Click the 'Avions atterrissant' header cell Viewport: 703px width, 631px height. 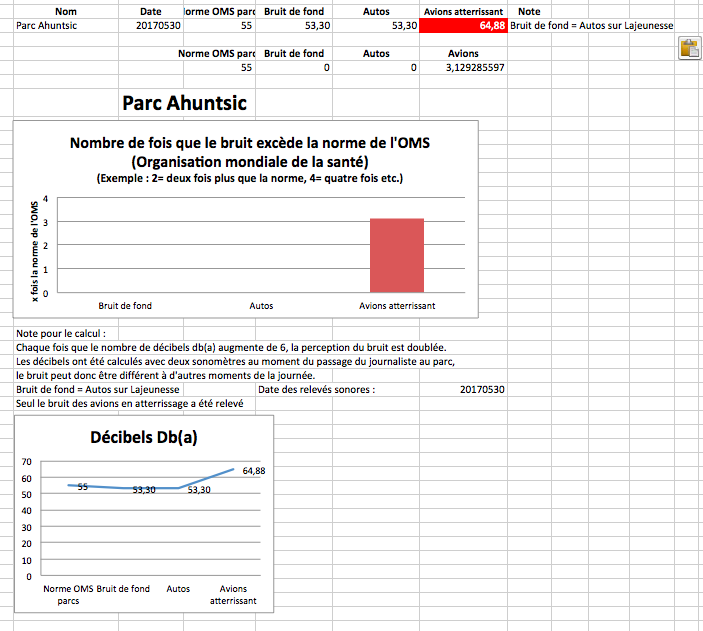pyautogui.click(x=463, y=11)
